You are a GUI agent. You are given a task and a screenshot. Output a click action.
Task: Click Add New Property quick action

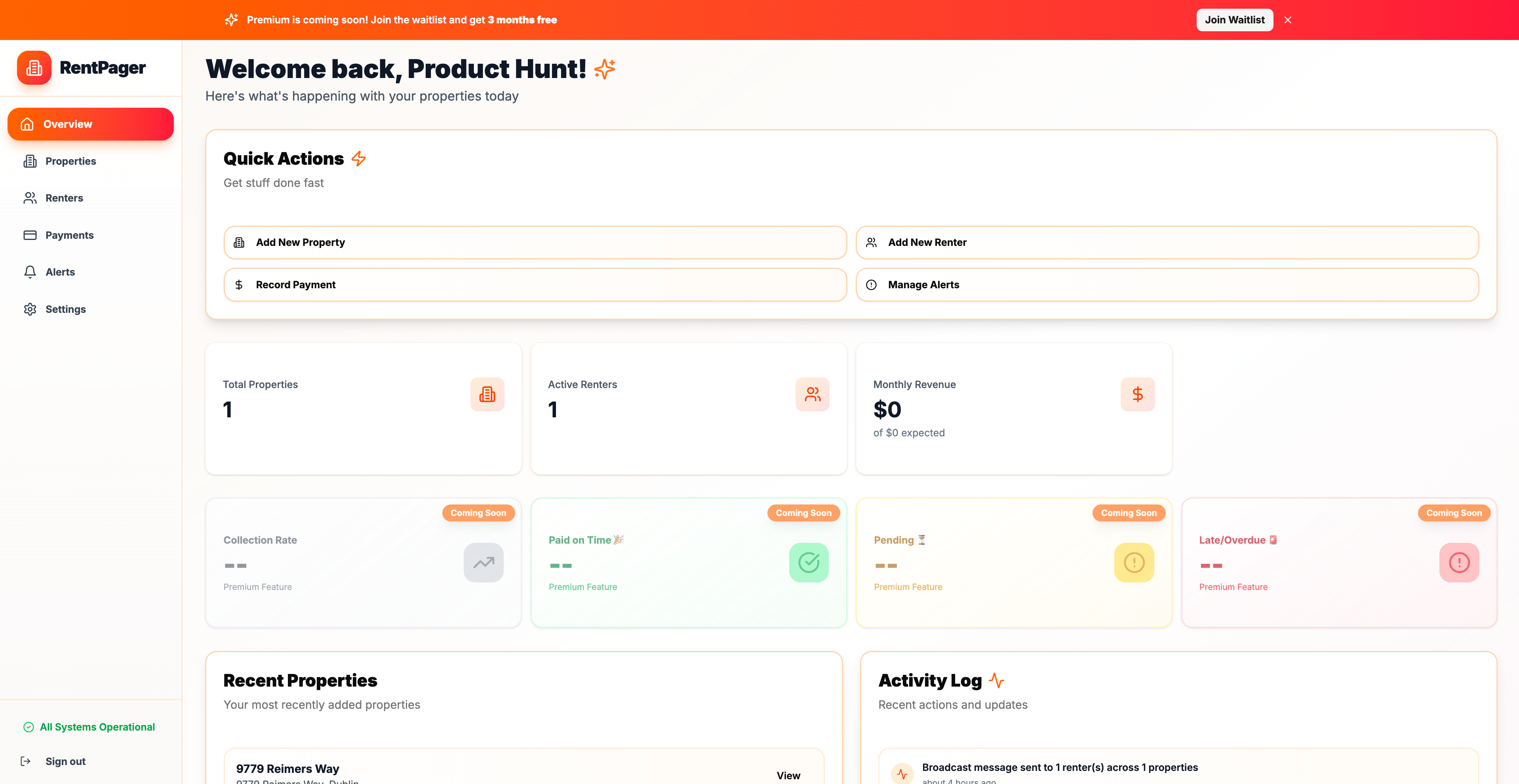pyautogui.click(x=535, y=242)
